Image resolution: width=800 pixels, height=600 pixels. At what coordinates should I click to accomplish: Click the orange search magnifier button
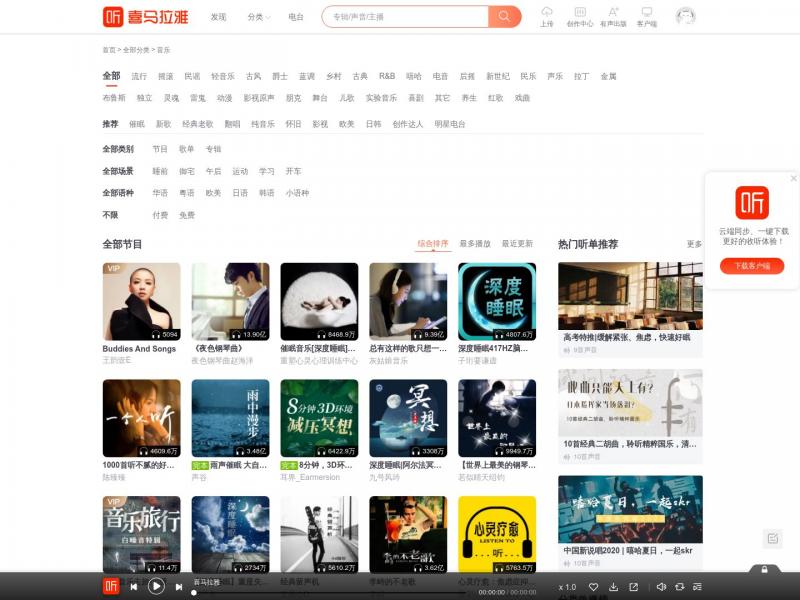tap(504, 16)
